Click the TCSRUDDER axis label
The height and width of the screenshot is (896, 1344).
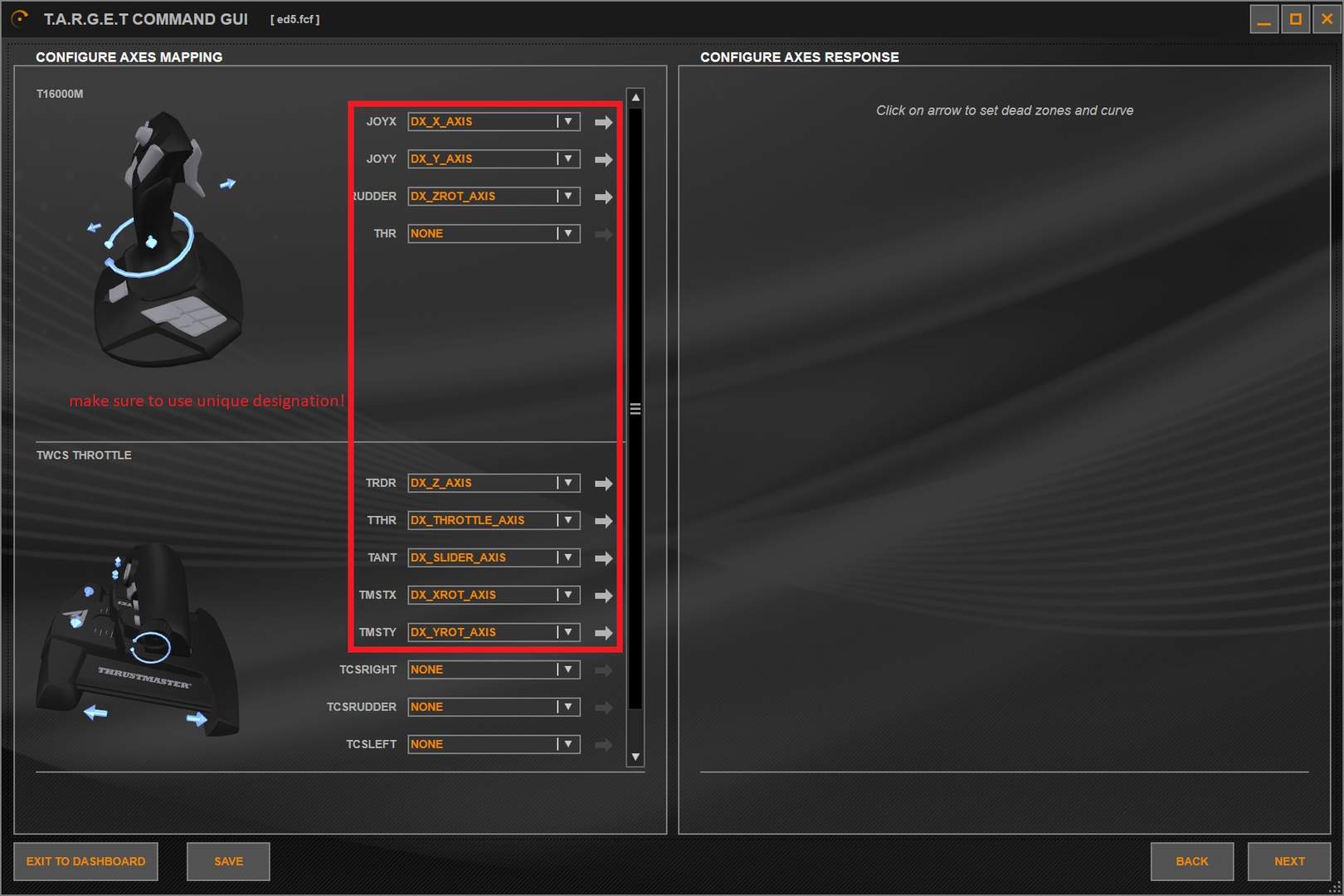click(x=362, y=706)
